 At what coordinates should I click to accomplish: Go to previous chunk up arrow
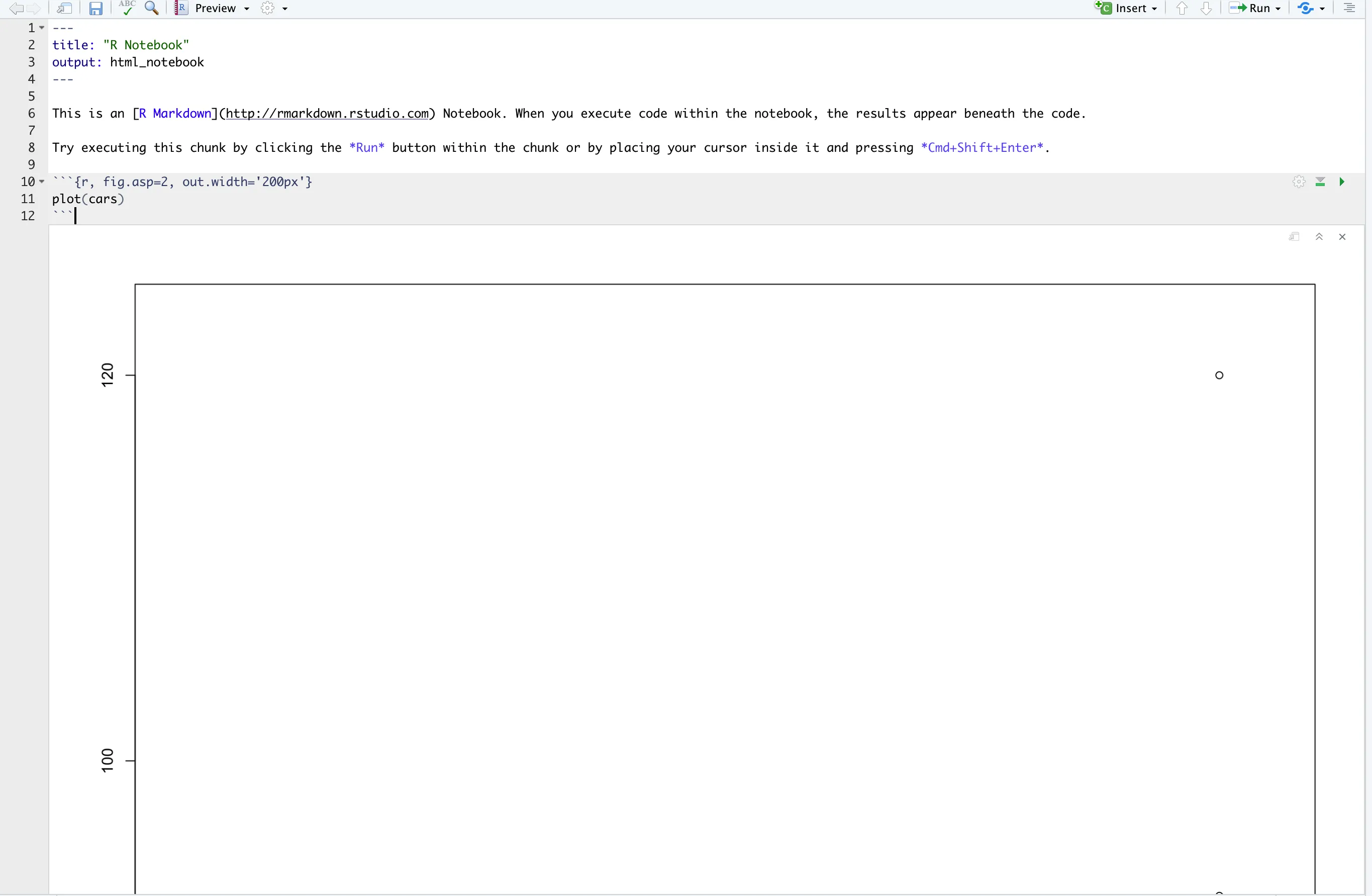(1182, 8)
